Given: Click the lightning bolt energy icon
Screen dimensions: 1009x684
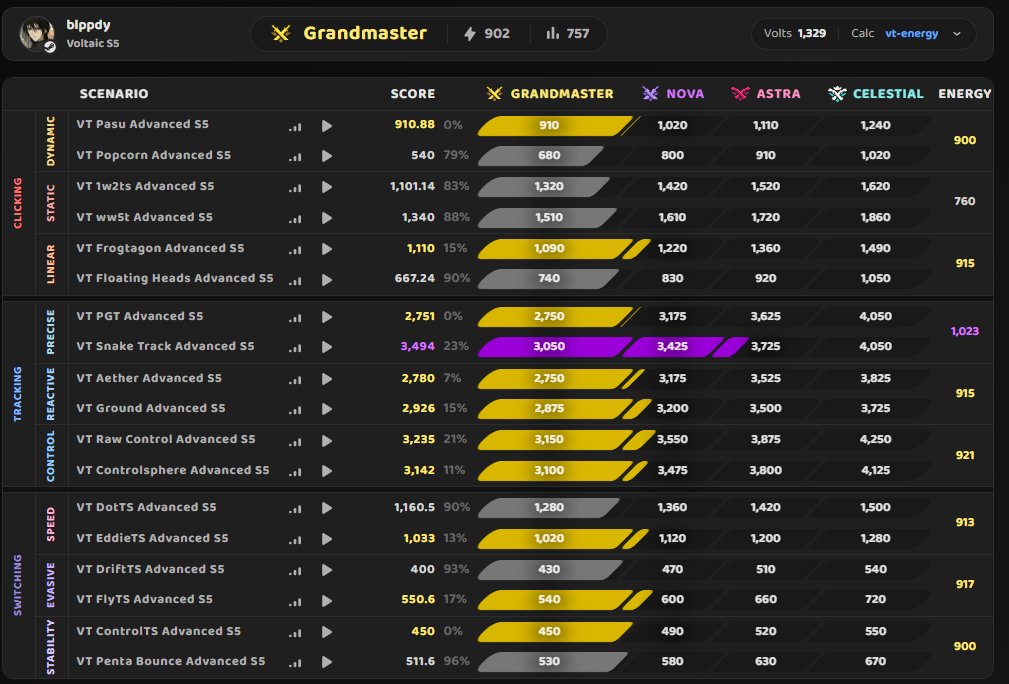Looking at the screenshot, I should tap(470, 33).
